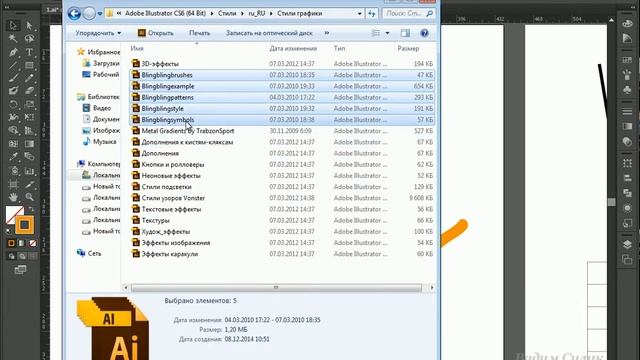Sort by Тип column header
The image size is (640, 360).
point(339,49)
